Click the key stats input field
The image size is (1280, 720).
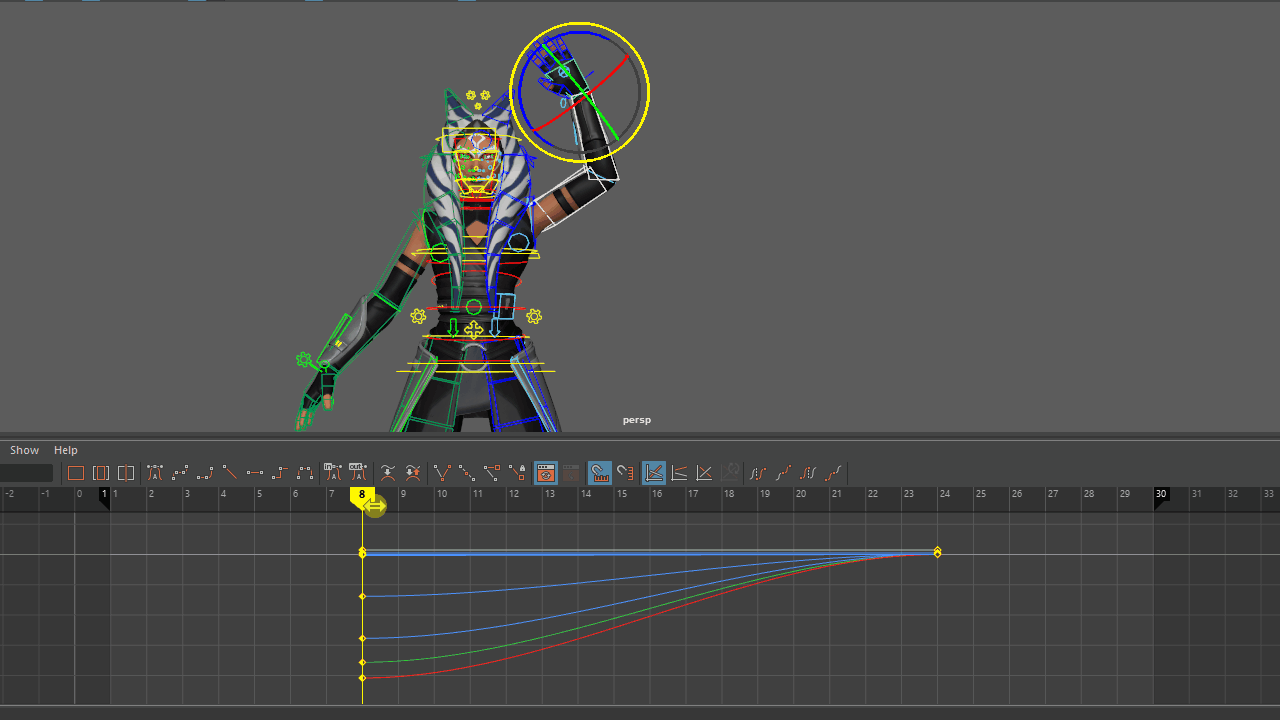pos(27,473)
